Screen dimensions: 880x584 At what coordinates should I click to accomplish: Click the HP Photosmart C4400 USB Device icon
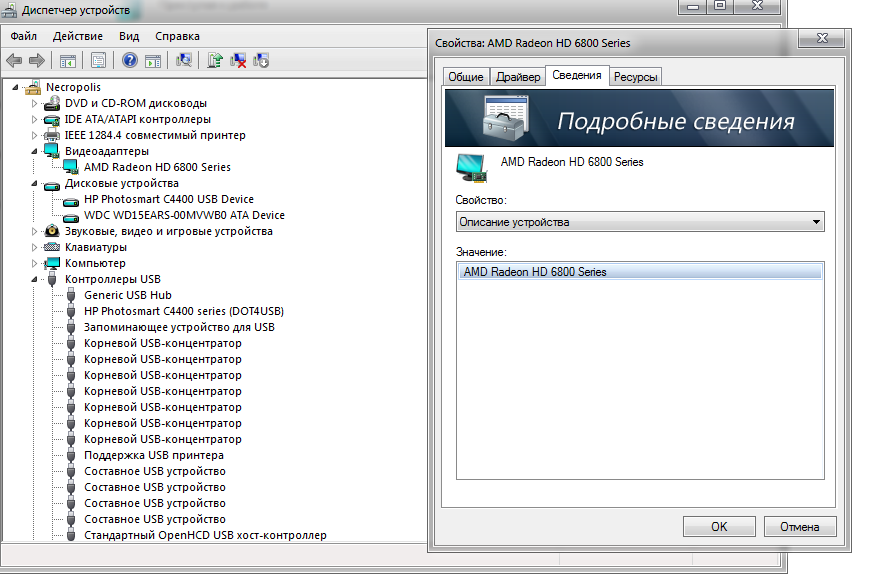(x=71, y=200)
